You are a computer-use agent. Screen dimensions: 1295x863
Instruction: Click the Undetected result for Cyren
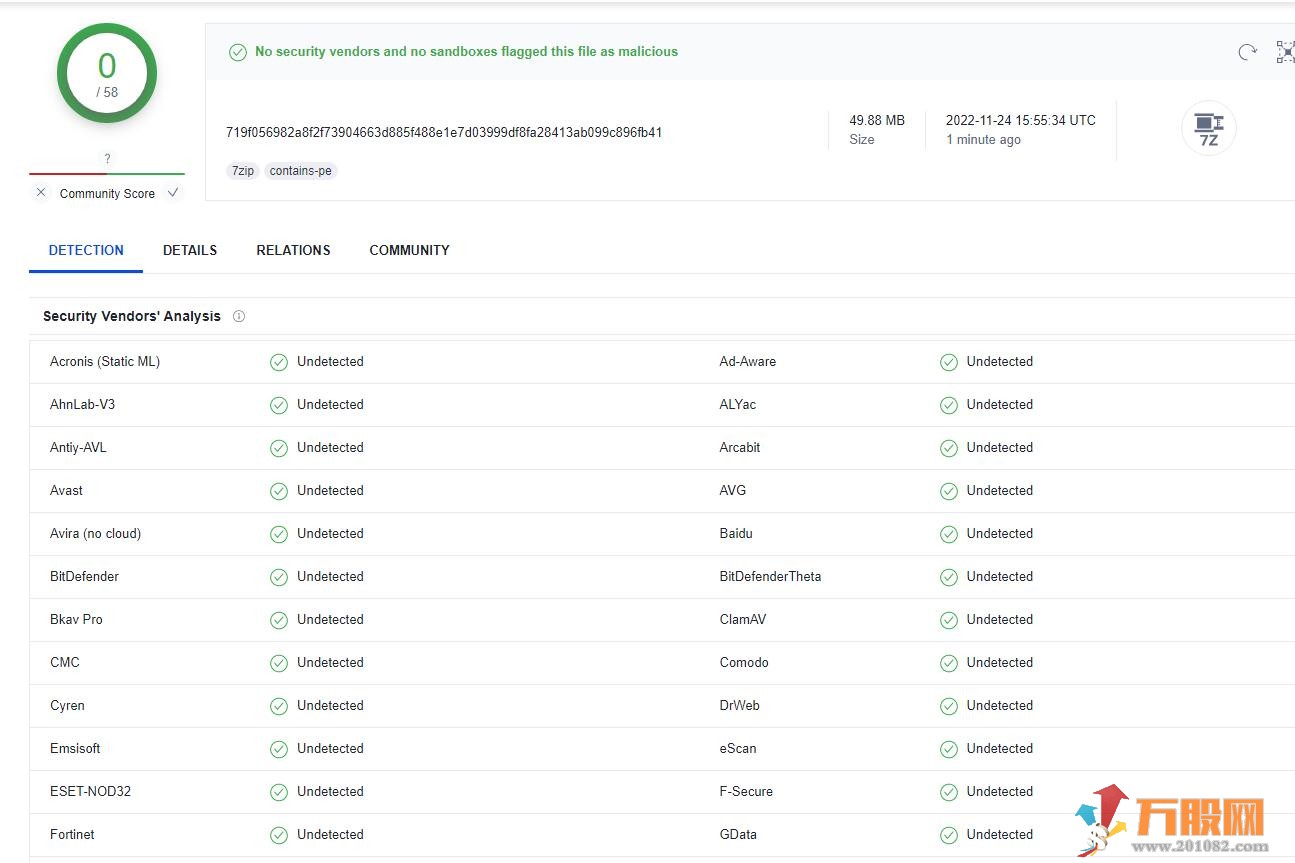pyautogui.click(x=330, y=705)
